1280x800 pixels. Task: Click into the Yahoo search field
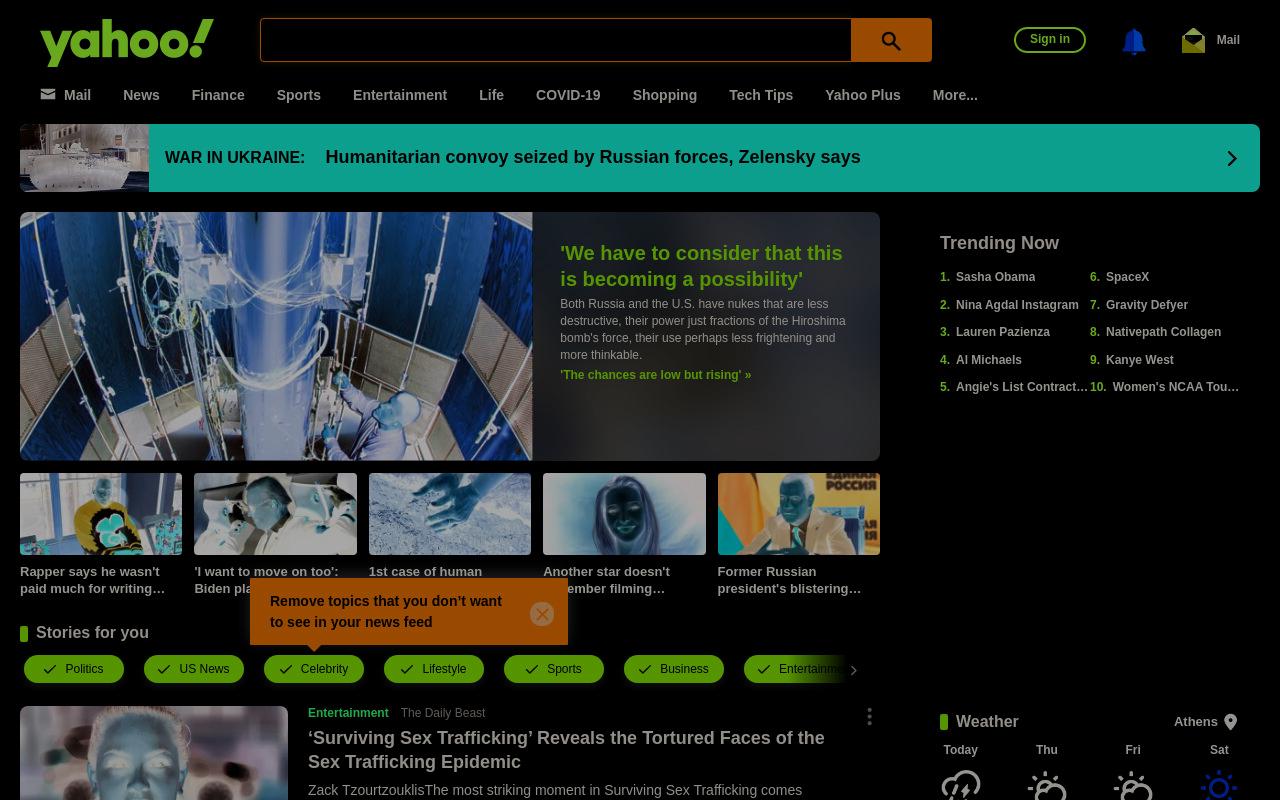[x=556, y=40]
